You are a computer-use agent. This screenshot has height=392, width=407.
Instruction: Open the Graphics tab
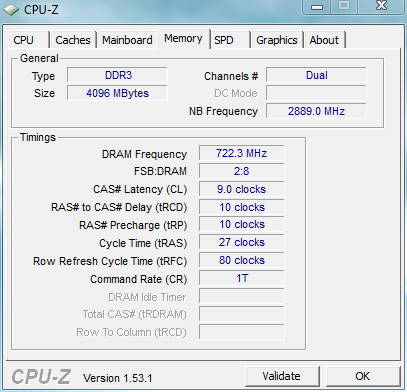tap(277, 40)
